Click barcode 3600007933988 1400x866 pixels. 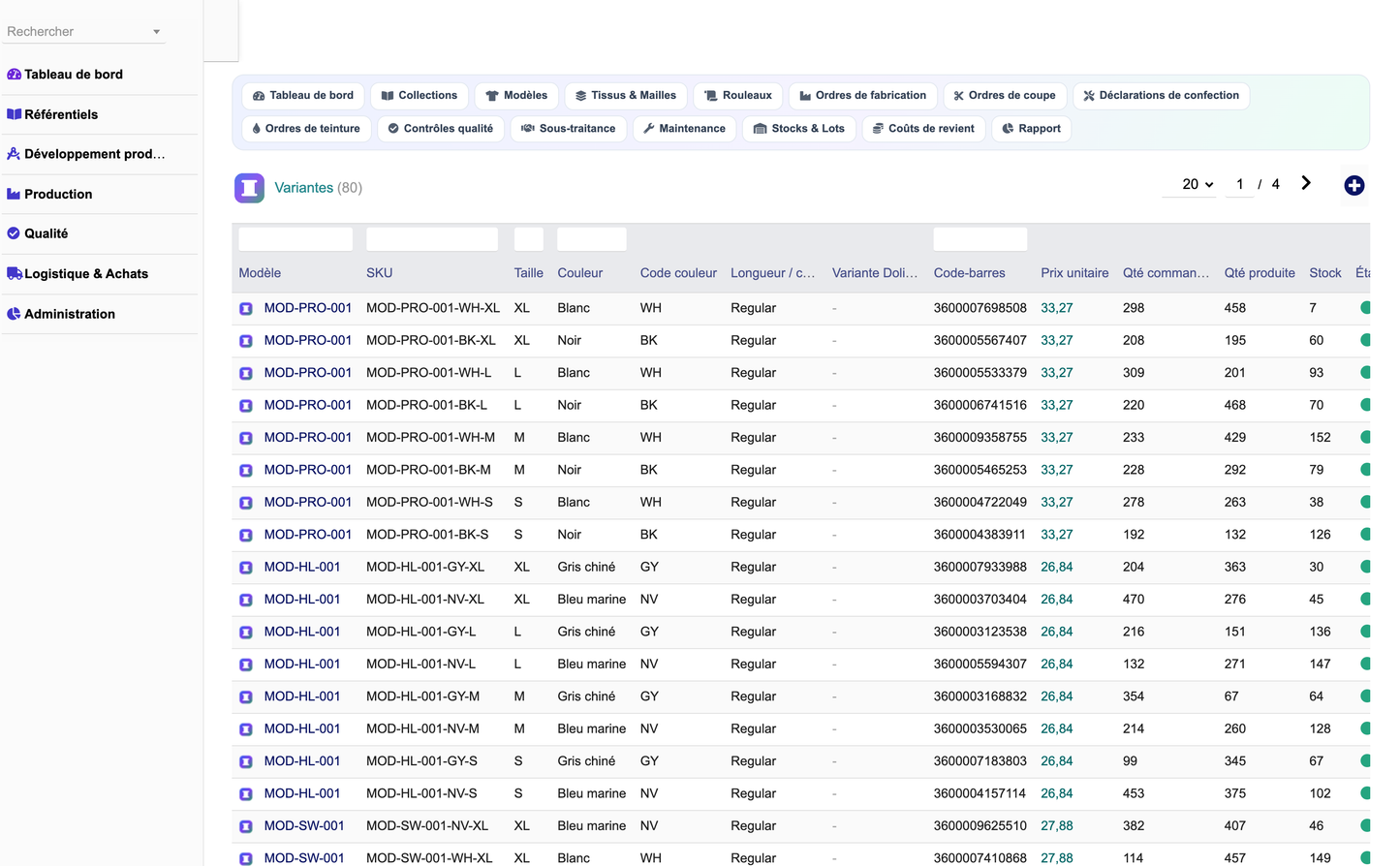980,567
